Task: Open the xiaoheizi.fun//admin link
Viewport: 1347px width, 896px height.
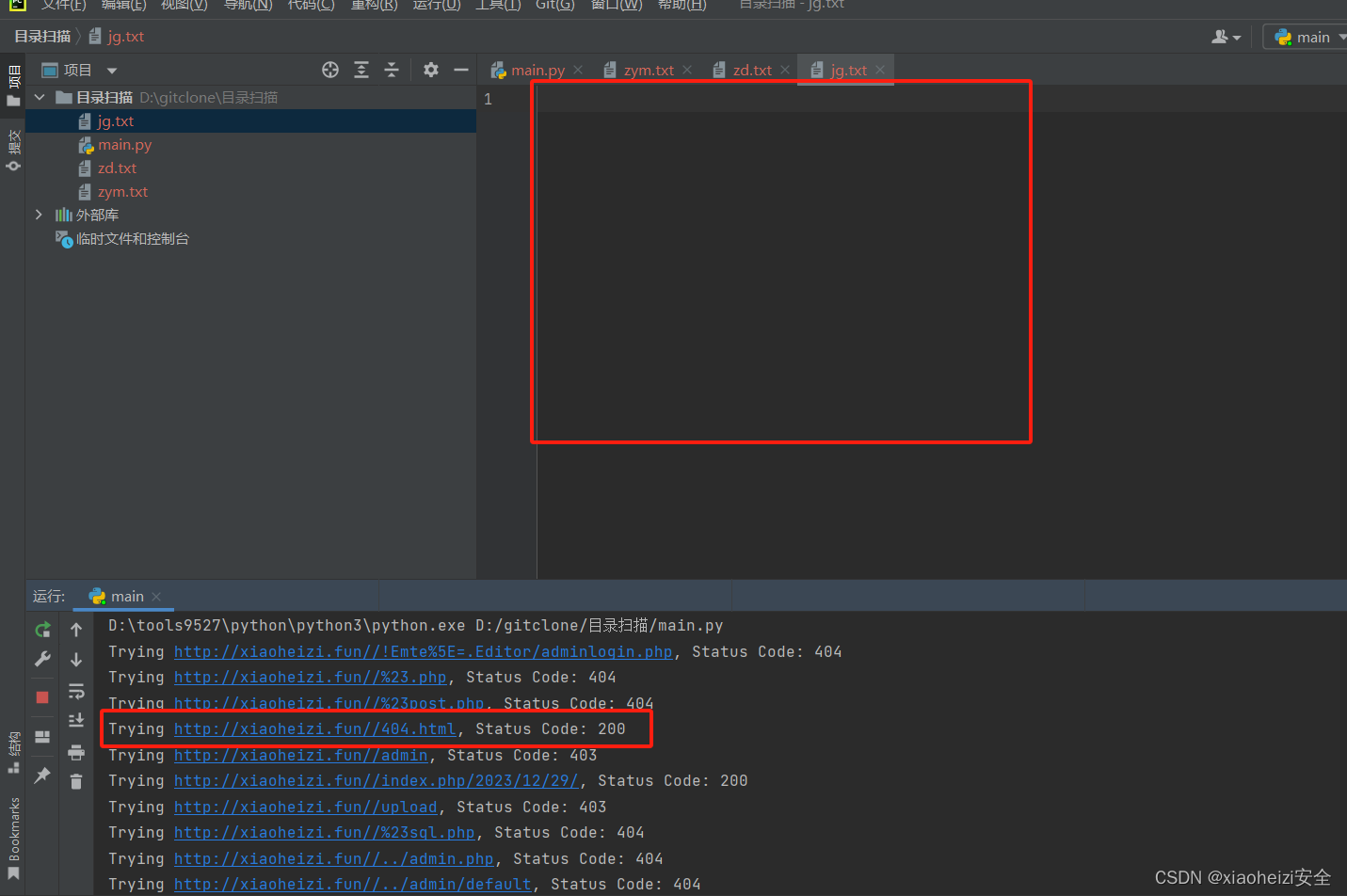Action: tap(300, 755)
